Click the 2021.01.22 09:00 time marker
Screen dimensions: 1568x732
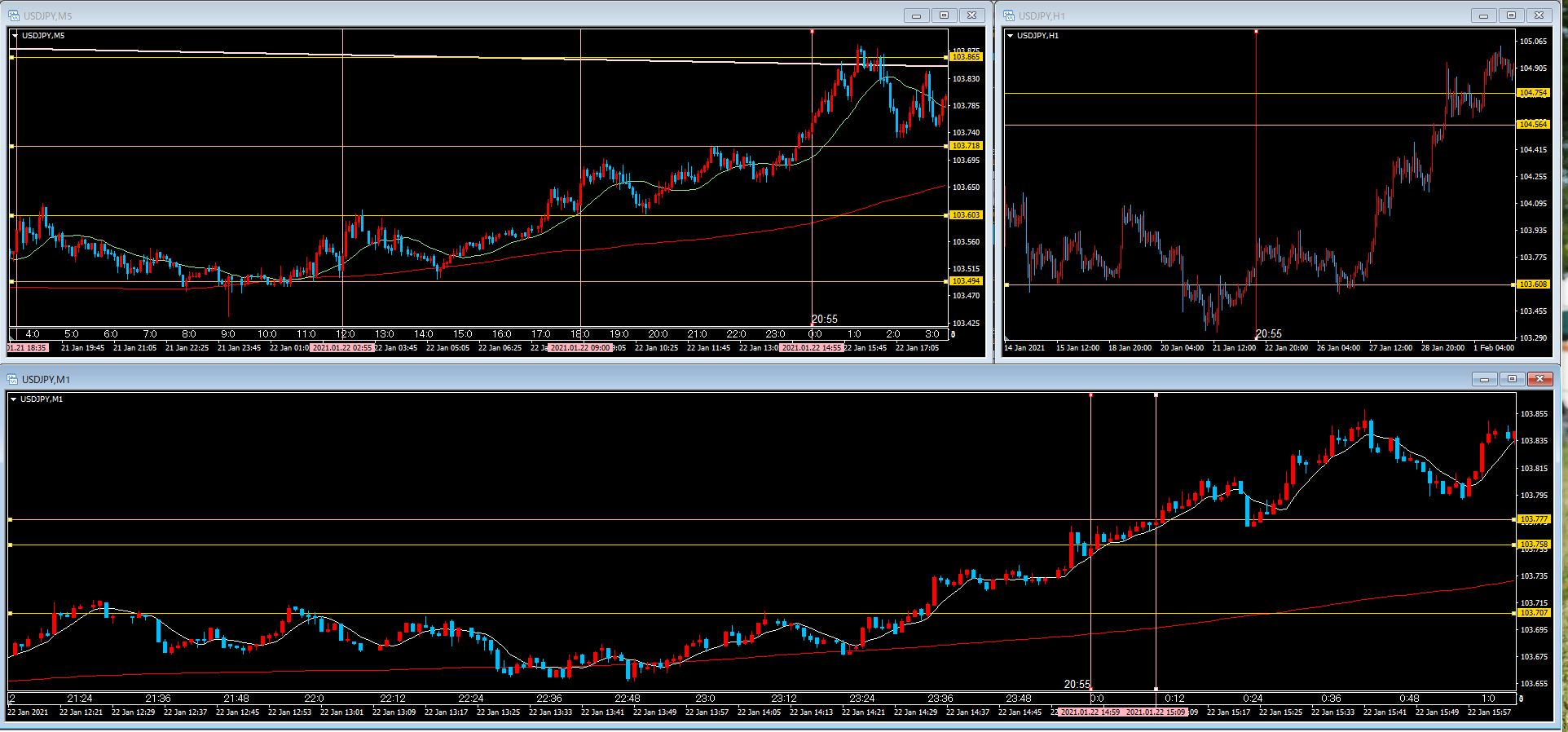579,348
